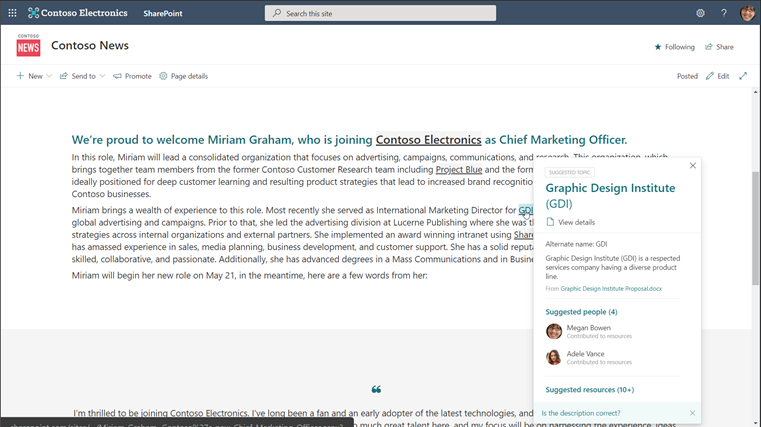The image size is (761, 427).
Task: Click Is the description correct? prompt
Action: point(581,413)
